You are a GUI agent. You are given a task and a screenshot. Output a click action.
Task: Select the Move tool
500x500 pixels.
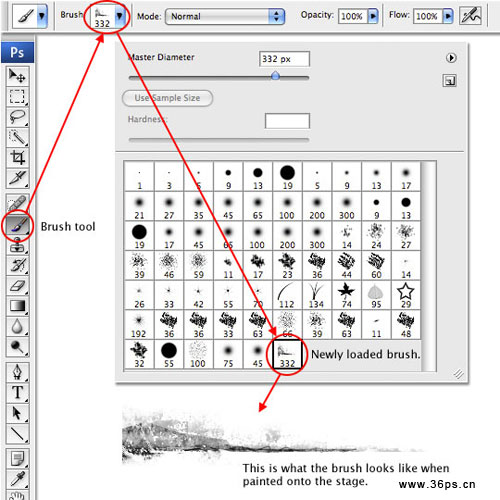pyautogui.click(x=17, y=76)
